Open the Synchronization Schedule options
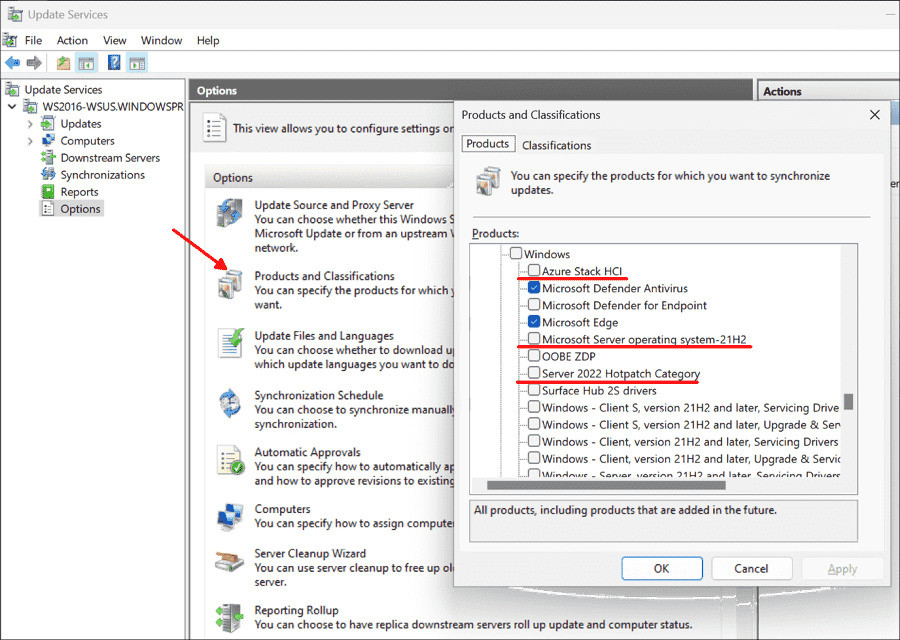 coord(318,394)
